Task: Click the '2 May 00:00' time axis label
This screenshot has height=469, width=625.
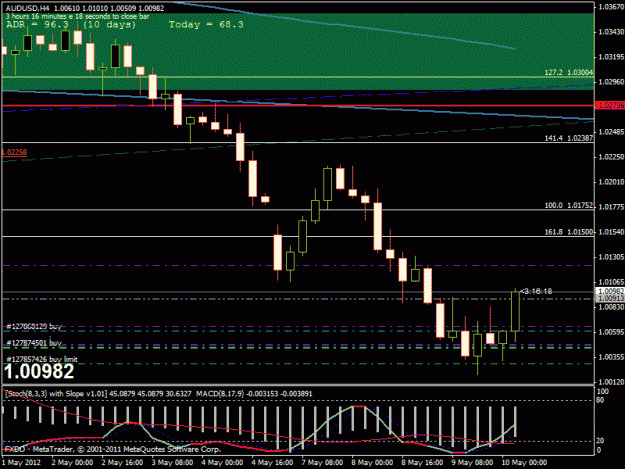Action: [72, 463]
